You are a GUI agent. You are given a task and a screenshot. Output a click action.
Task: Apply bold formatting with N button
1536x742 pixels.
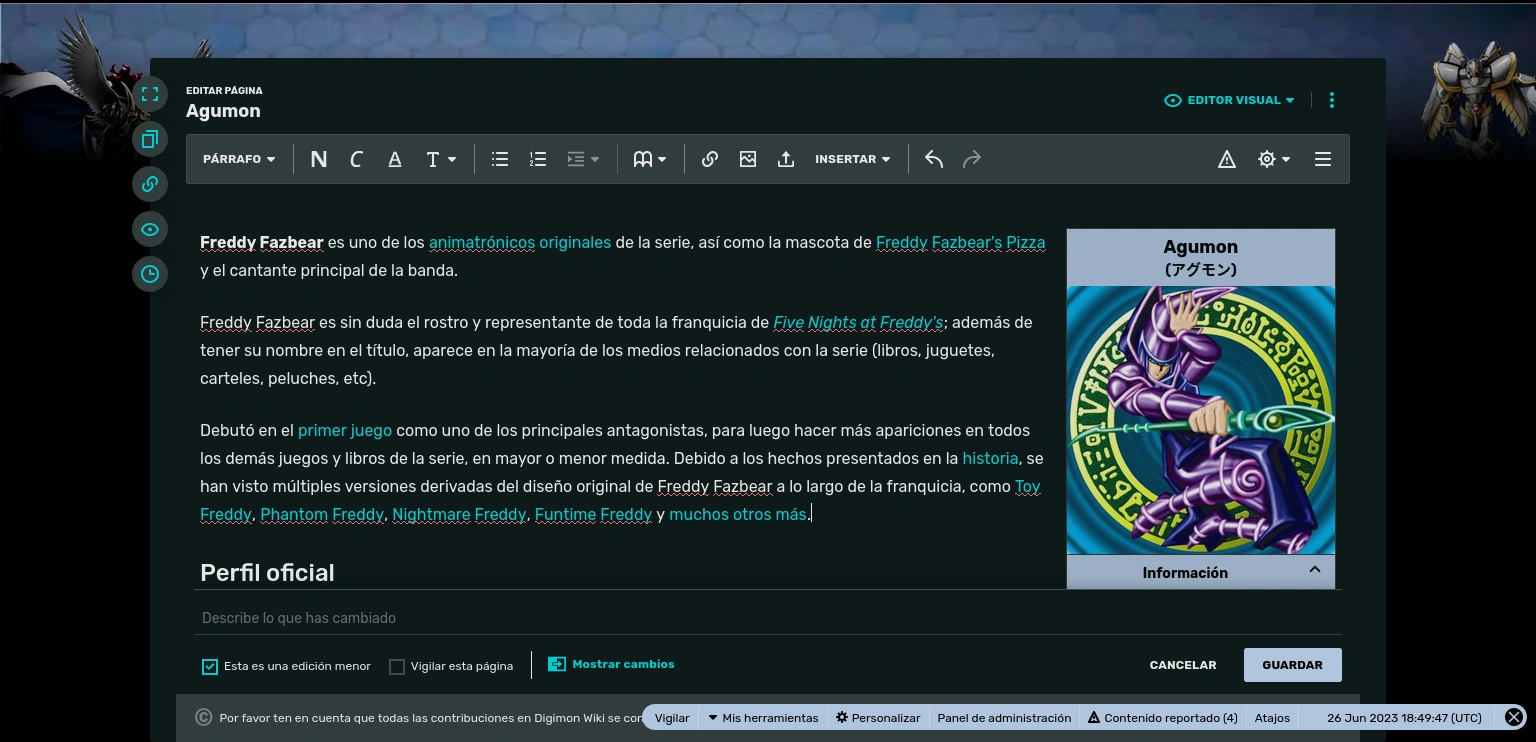pos(319,159)
